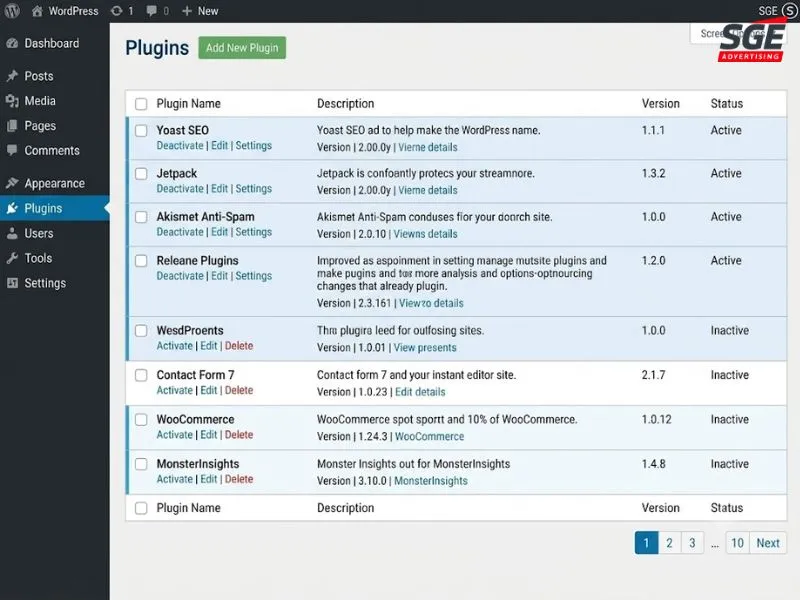This screenshot has height=600, width=800.
Task: Go to the Posts menu
Action: [55, 76]
